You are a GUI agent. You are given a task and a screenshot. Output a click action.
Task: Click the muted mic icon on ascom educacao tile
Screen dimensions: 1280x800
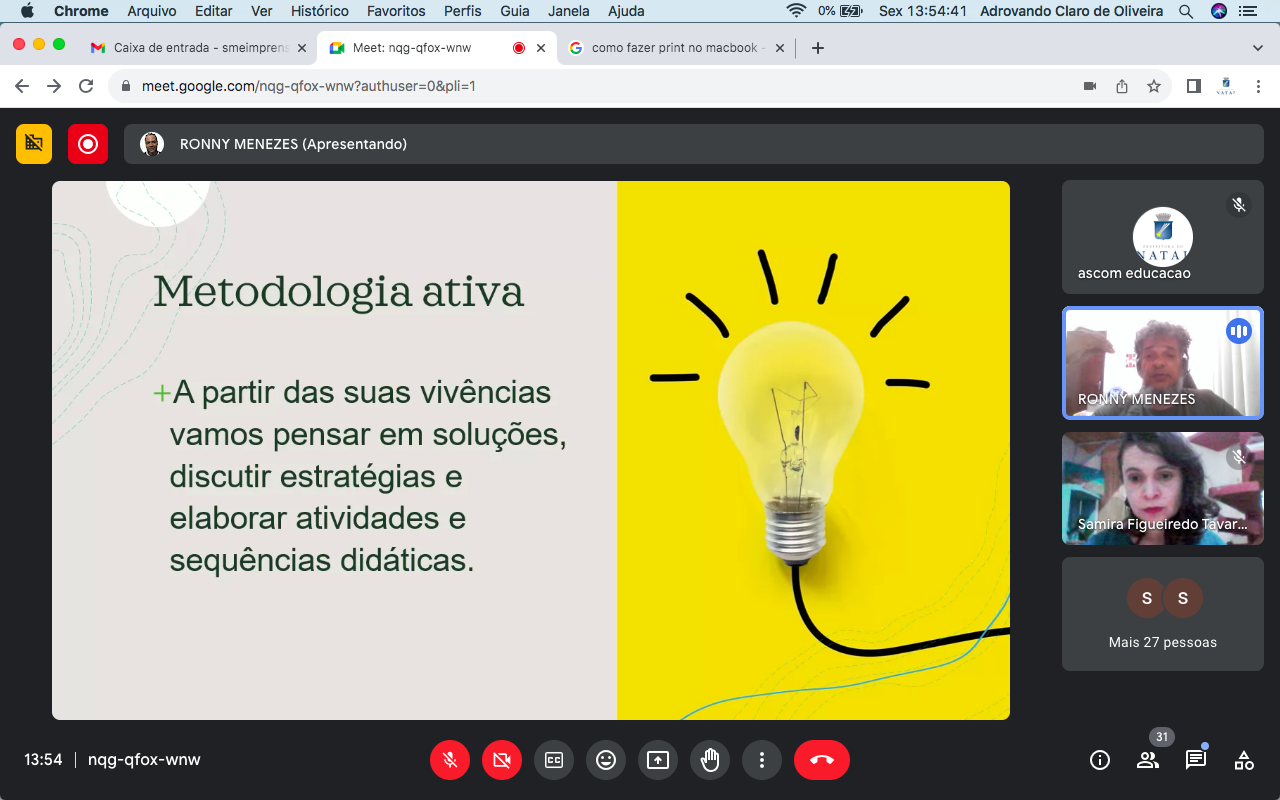pyautogui.click(x=1239, y=205)
